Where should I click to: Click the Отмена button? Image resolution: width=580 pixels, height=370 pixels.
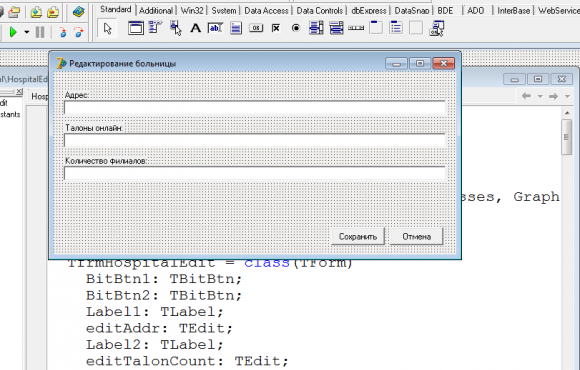click(x=417, y=237)
